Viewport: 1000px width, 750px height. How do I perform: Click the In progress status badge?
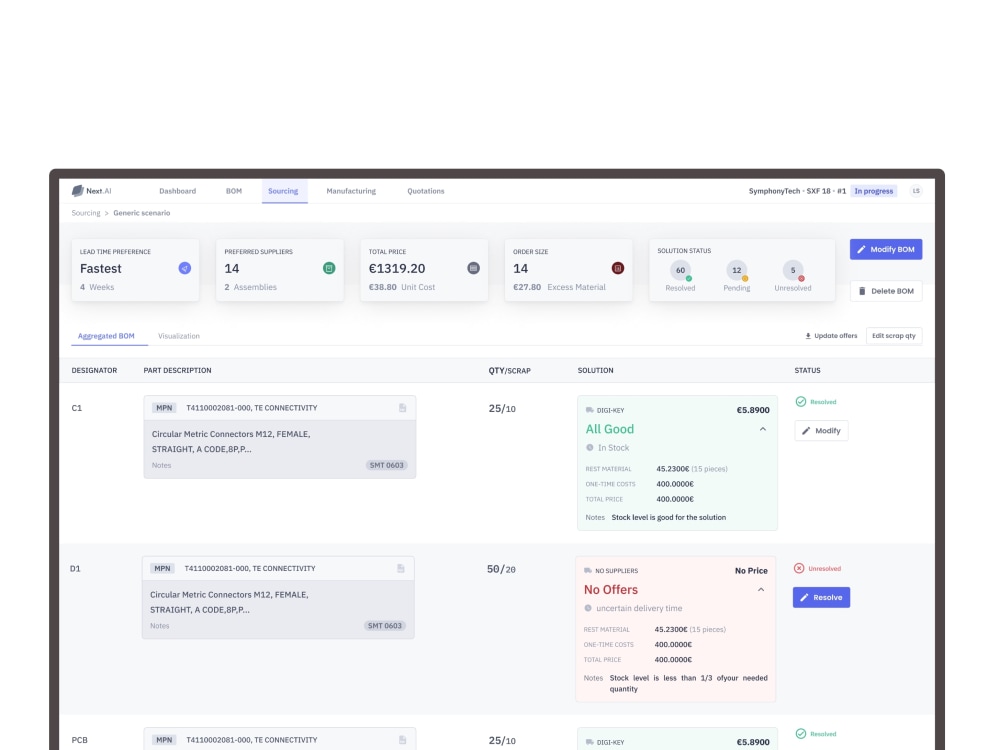click(x=873, y=191)
